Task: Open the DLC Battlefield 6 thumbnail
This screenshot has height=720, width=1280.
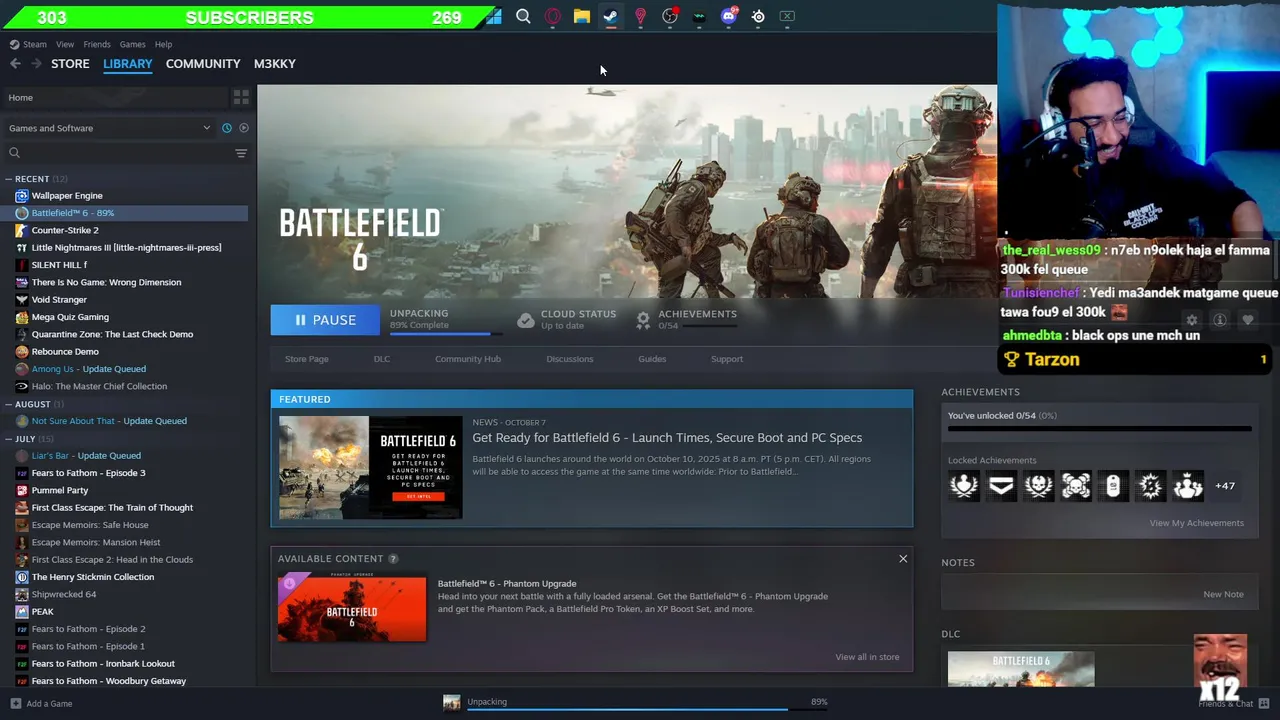Action: pos(1021,669)
